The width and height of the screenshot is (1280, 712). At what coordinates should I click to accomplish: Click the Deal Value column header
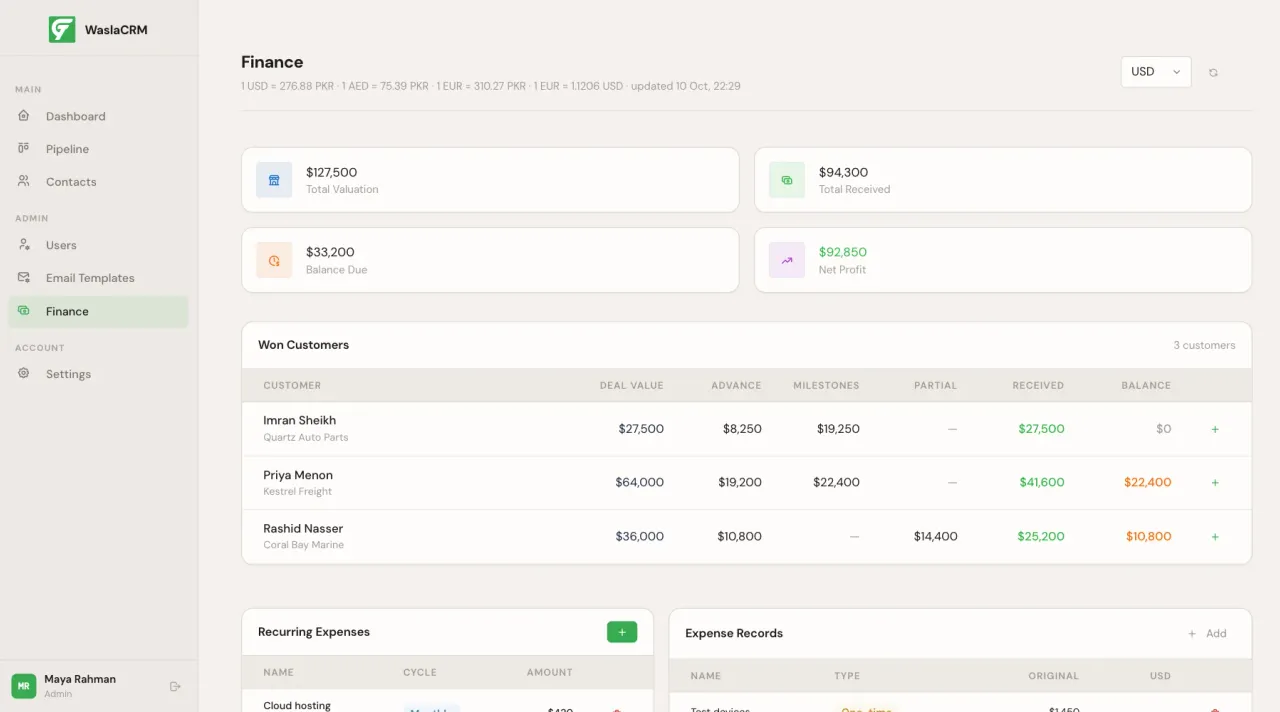click(632, 385)
